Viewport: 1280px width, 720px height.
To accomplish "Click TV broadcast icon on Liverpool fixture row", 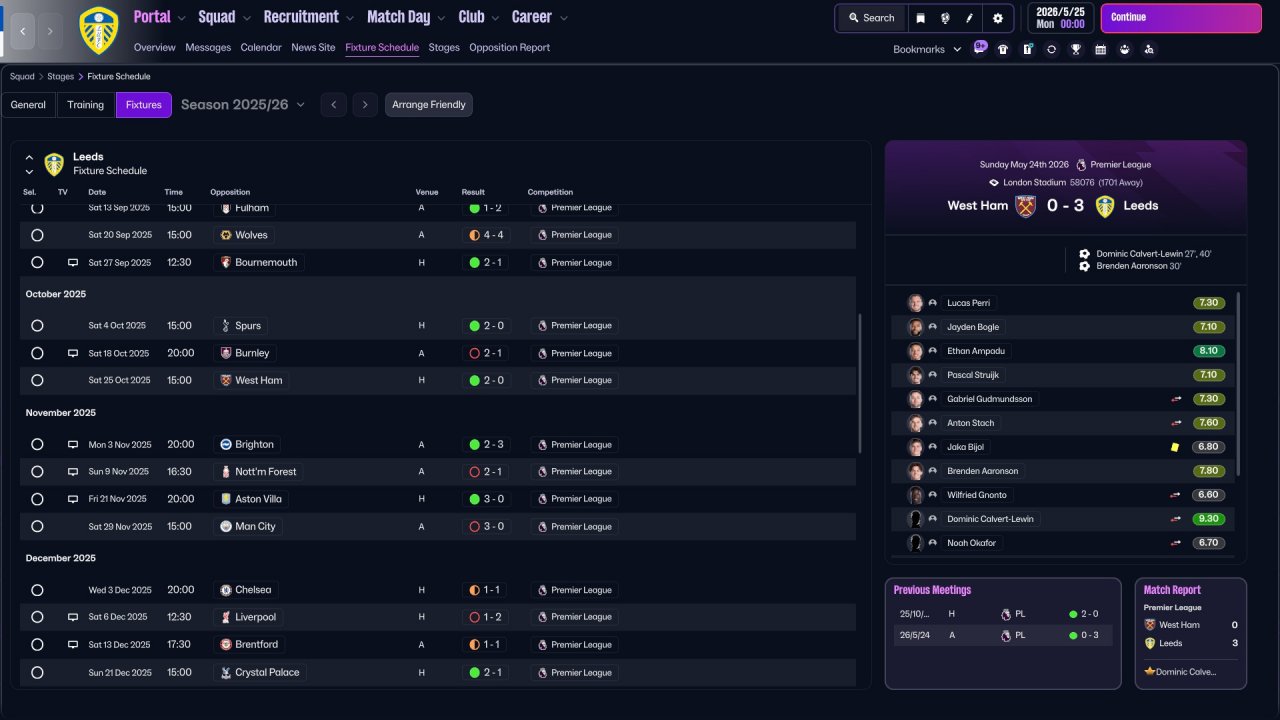I will tap(73, 617).
